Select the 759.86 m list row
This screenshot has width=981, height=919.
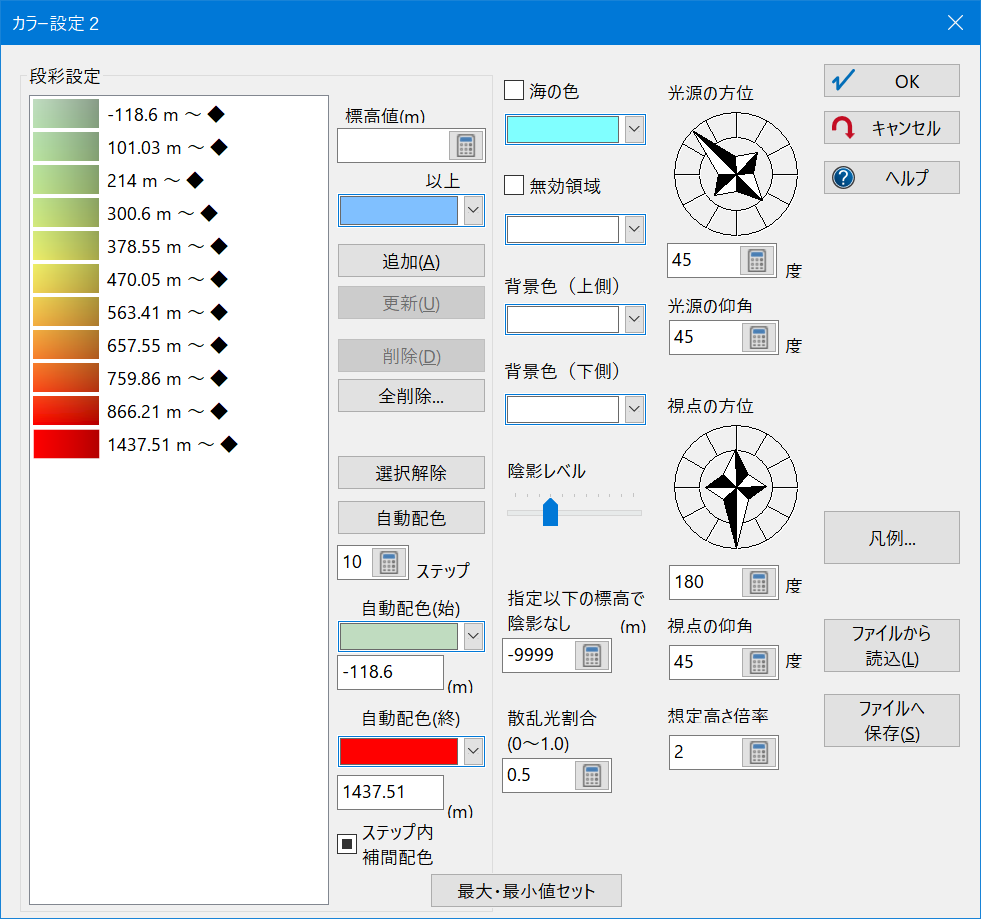[179, 378]
